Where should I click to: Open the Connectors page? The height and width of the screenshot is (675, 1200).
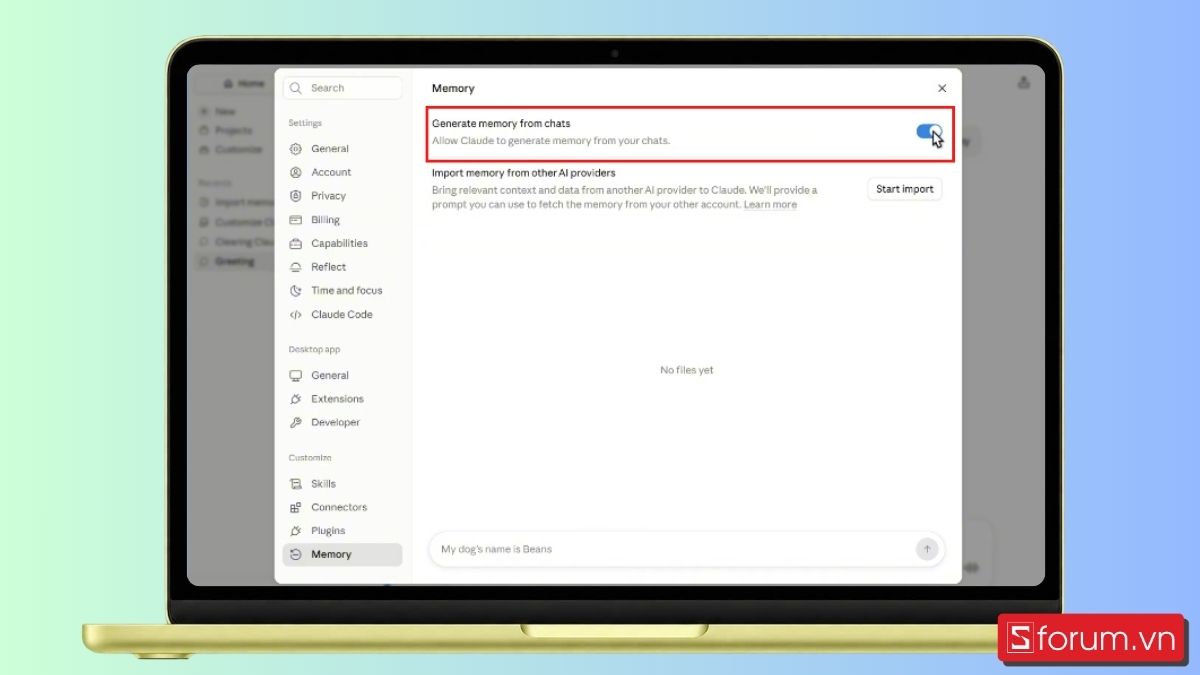coord(342,507)
